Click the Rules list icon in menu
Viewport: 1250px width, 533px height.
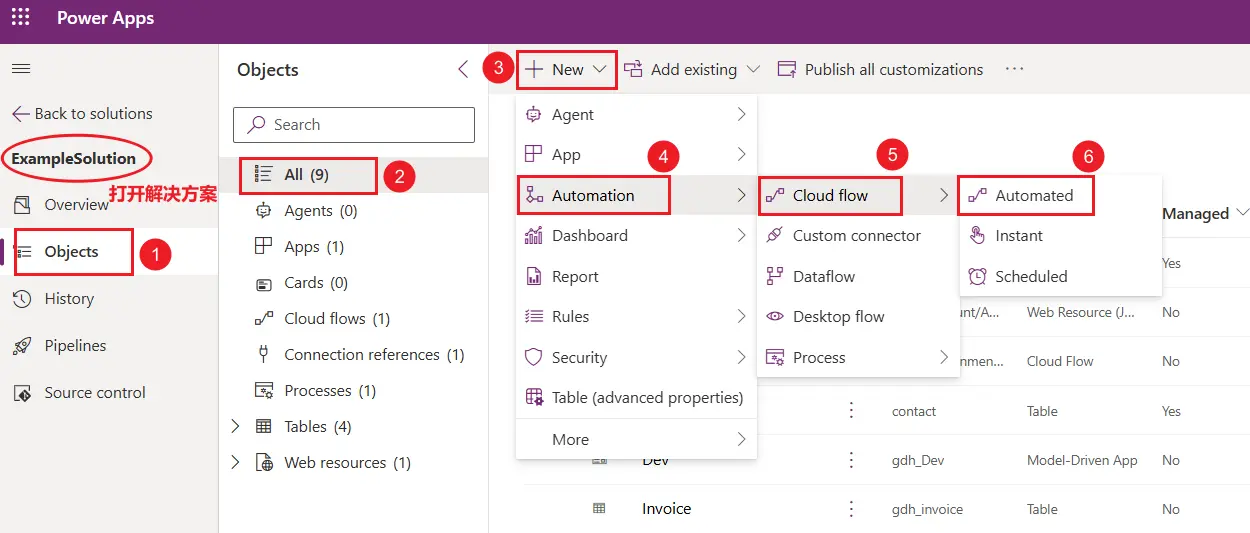coord(534,316)
